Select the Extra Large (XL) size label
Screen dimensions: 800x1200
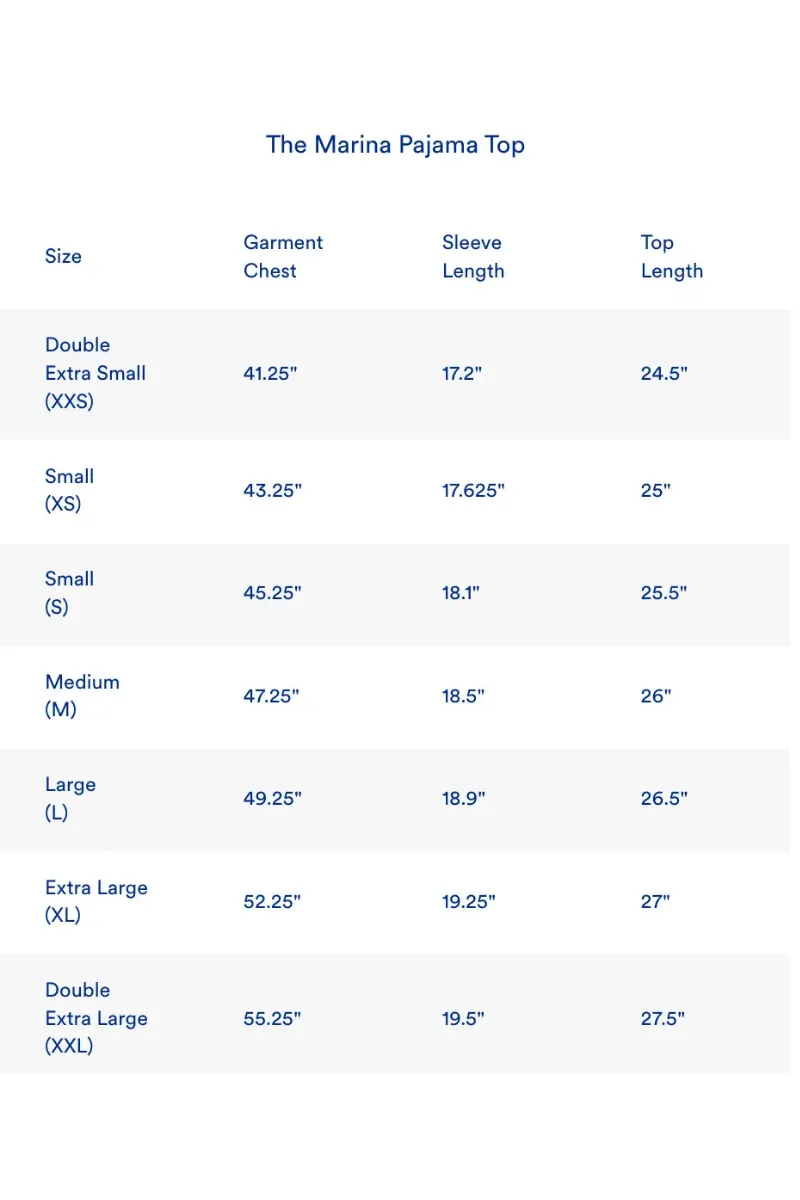(96, 901)
